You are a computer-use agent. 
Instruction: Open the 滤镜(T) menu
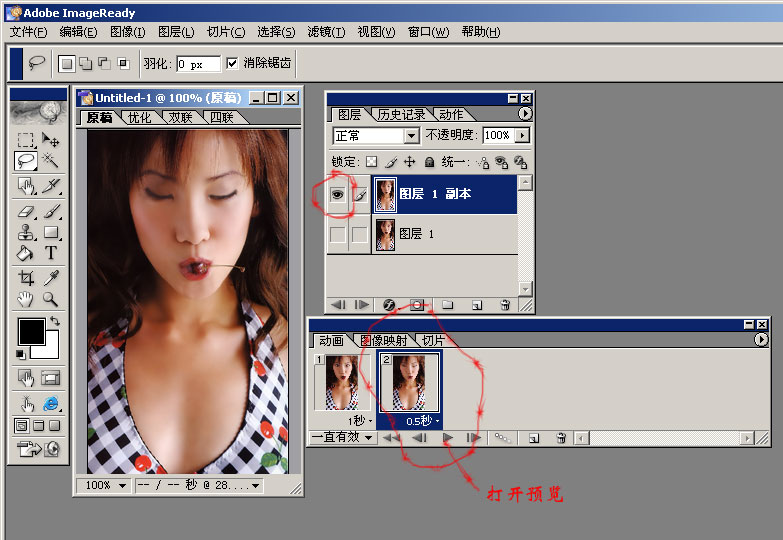pyautogui.click(x=324, y=32)
